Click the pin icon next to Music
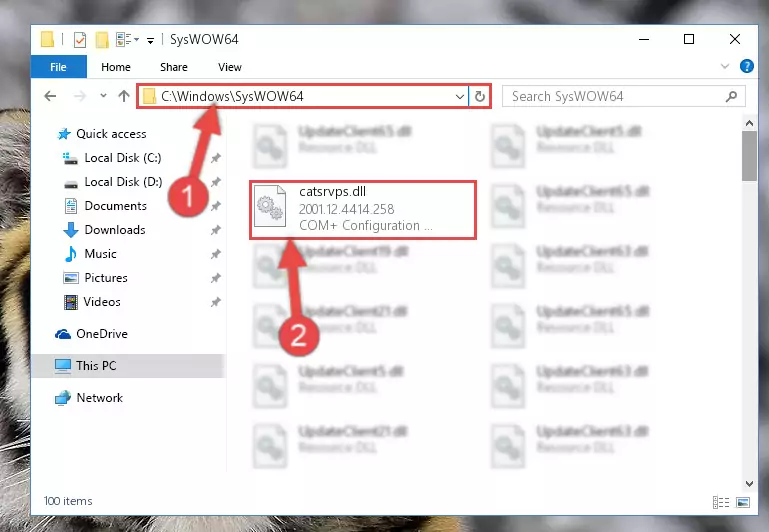Screen dimensions: 769x532 click(215, 254)
